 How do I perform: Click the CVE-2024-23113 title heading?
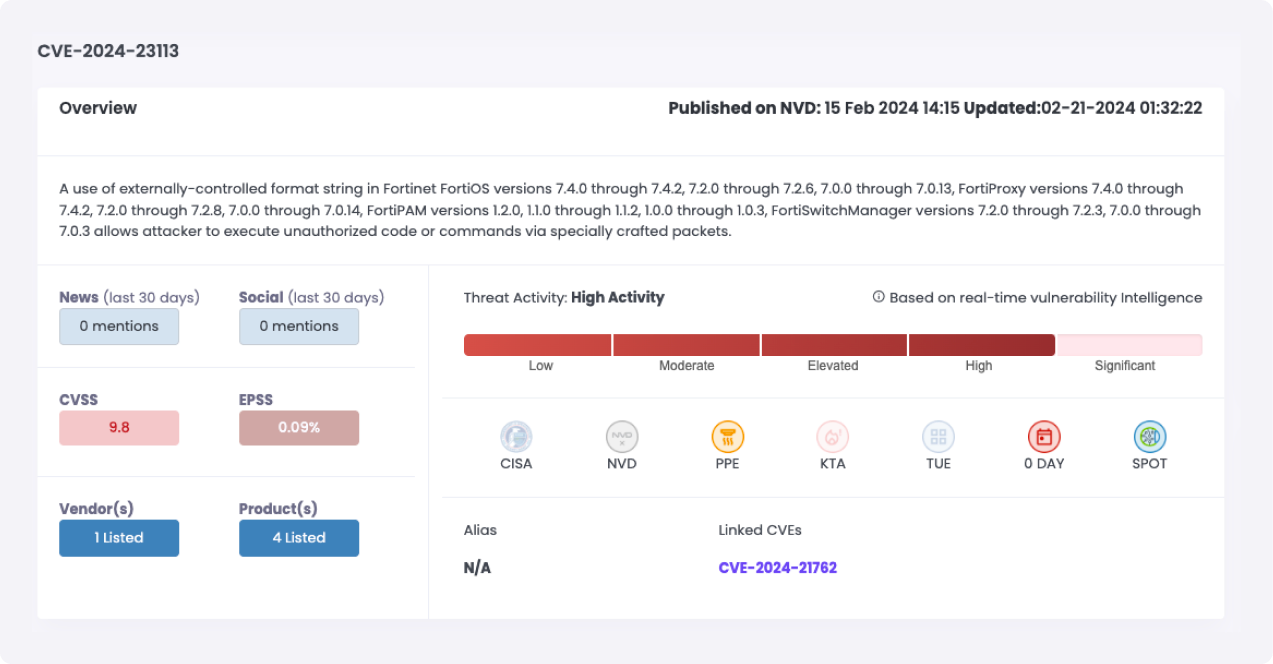[x=108, y=51]
